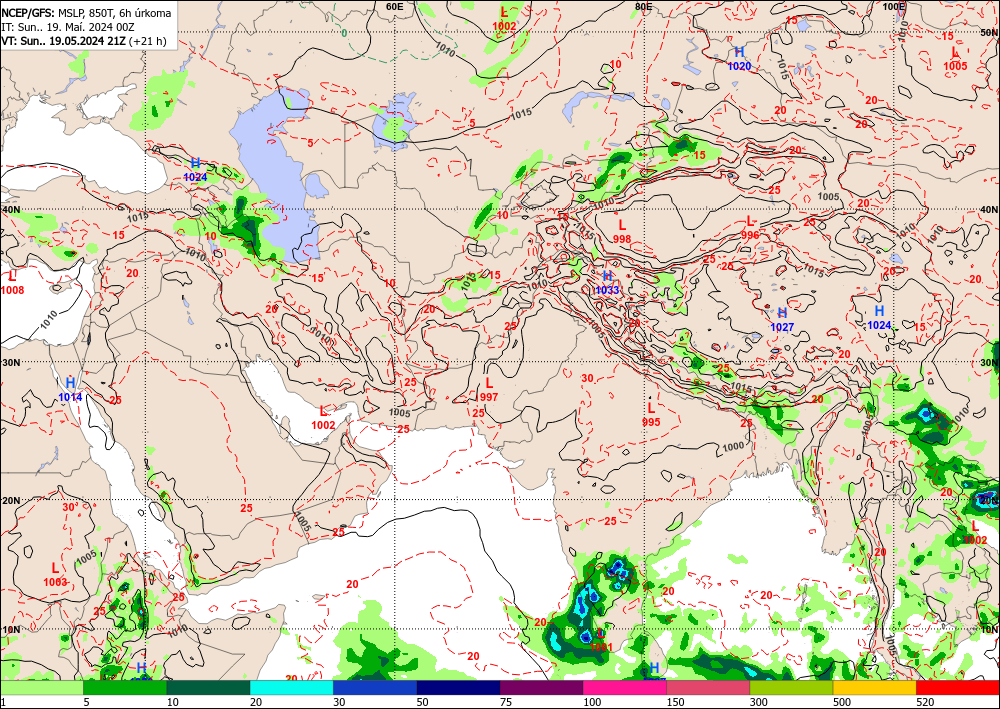Image resolution: width=1000 pixels, height=709 pixels.
Task: Click the '50N' latitude label
Action: [989, 32]
